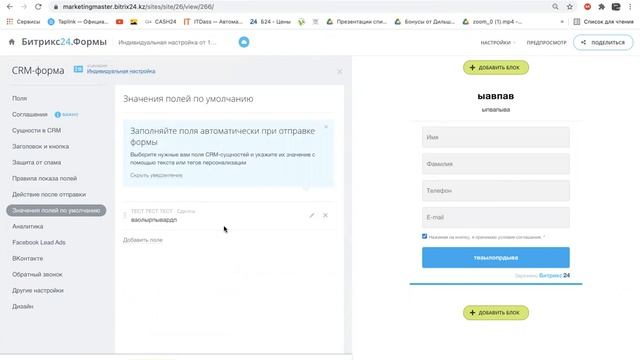Click the Телефон input field
The height and width of the screenshot is (360, 640).
click(496, 191)
